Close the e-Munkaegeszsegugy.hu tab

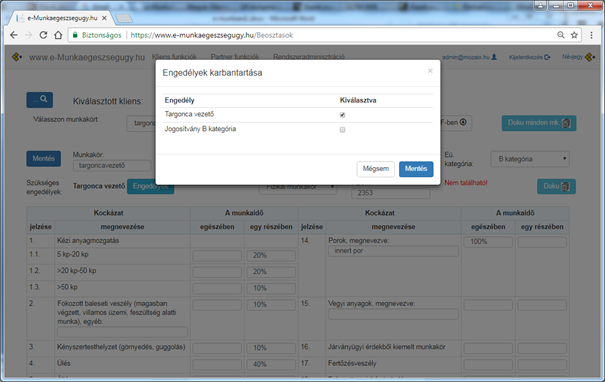(104, 18)
